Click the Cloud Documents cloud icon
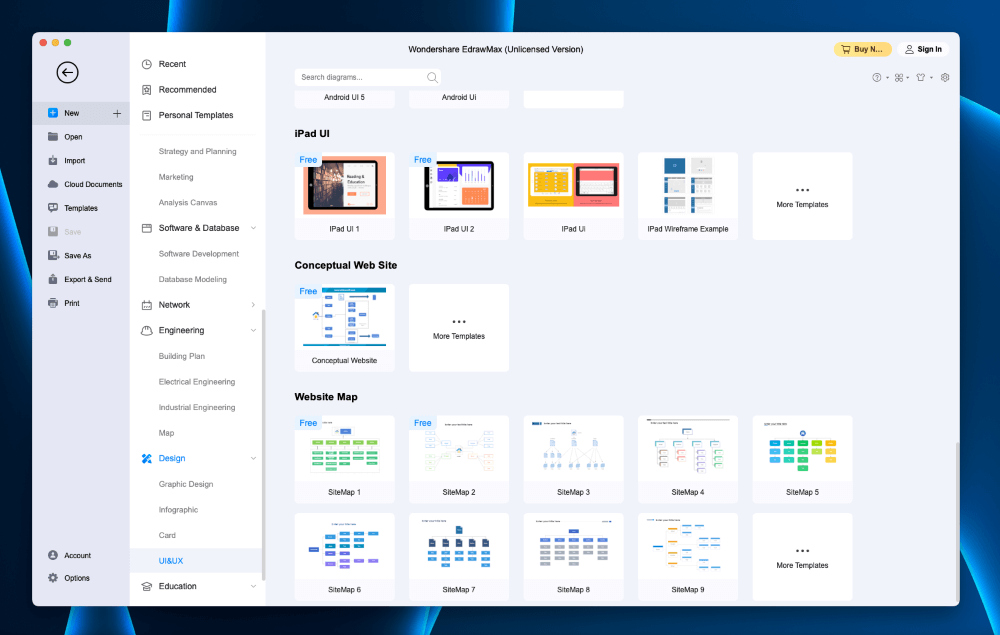 [53, 184]
